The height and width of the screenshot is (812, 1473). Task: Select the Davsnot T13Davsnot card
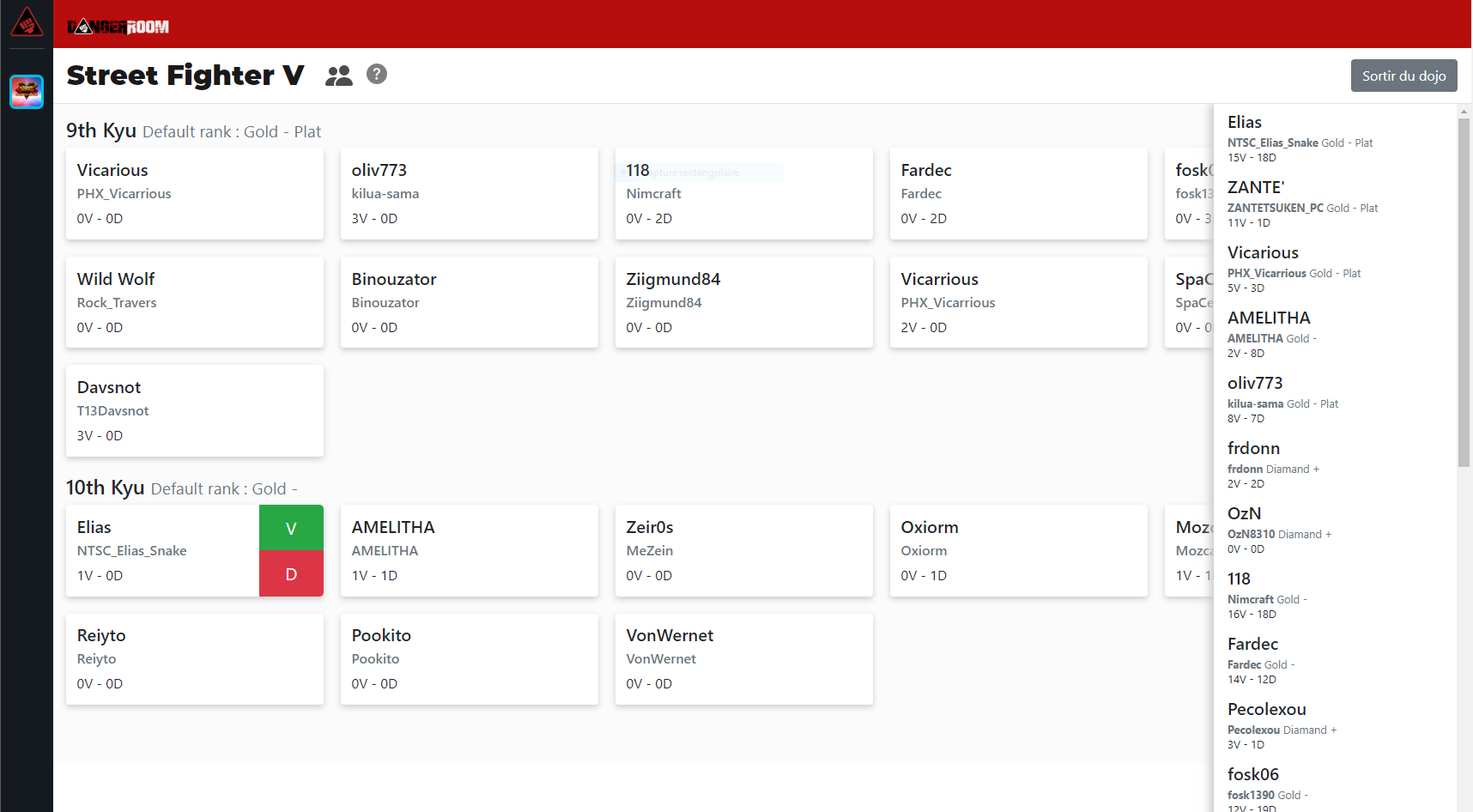(195, 410)
